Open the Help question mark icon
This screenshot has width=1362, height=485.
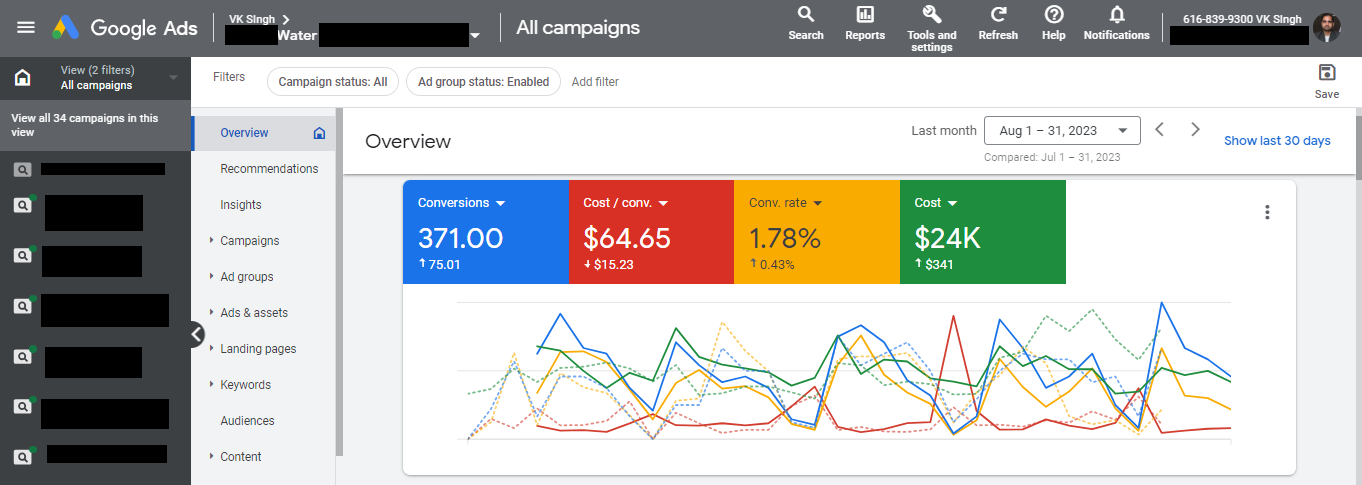[1053, 15]
